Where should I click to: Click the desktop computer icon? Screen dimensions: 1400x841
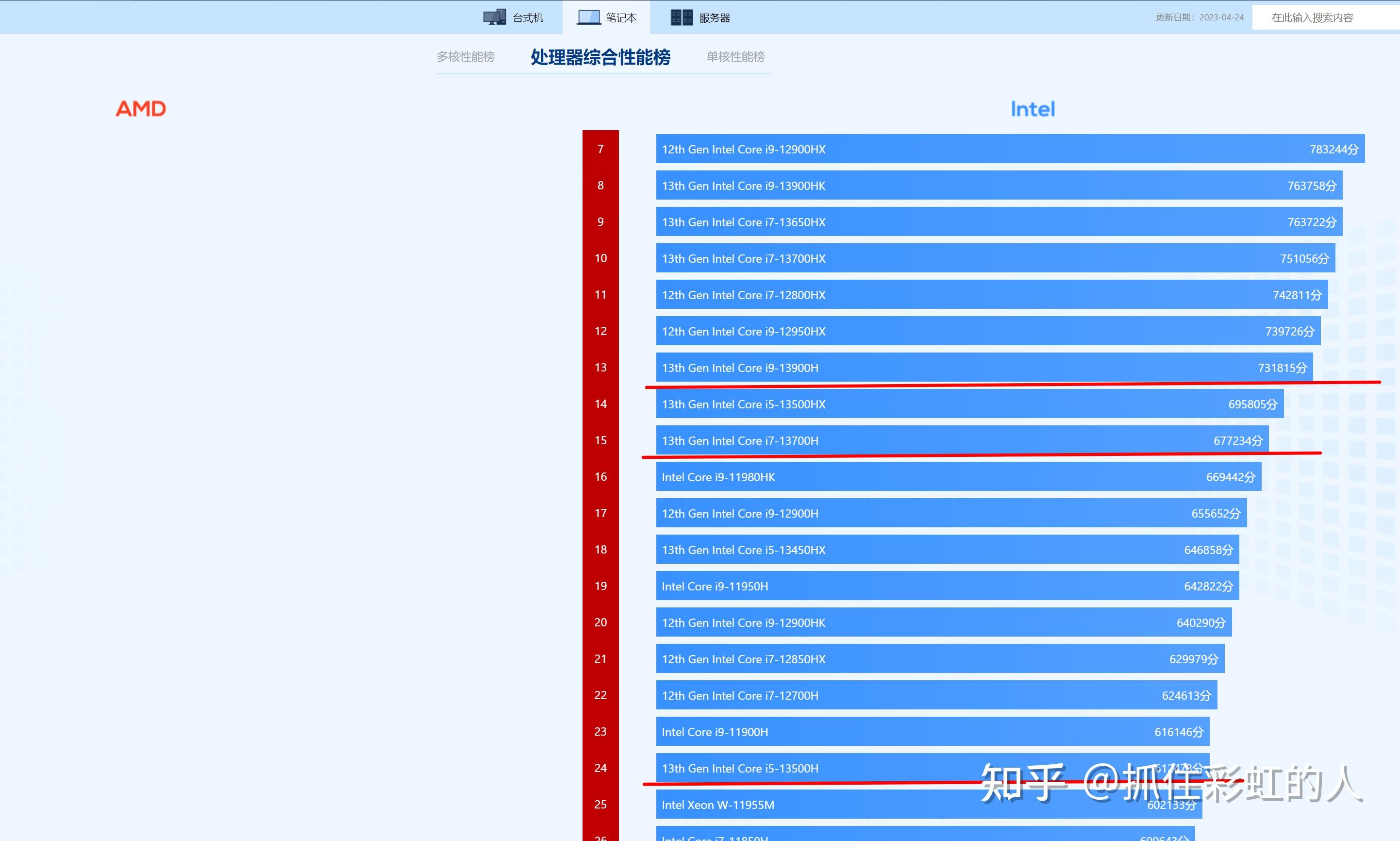coord(494,17)
